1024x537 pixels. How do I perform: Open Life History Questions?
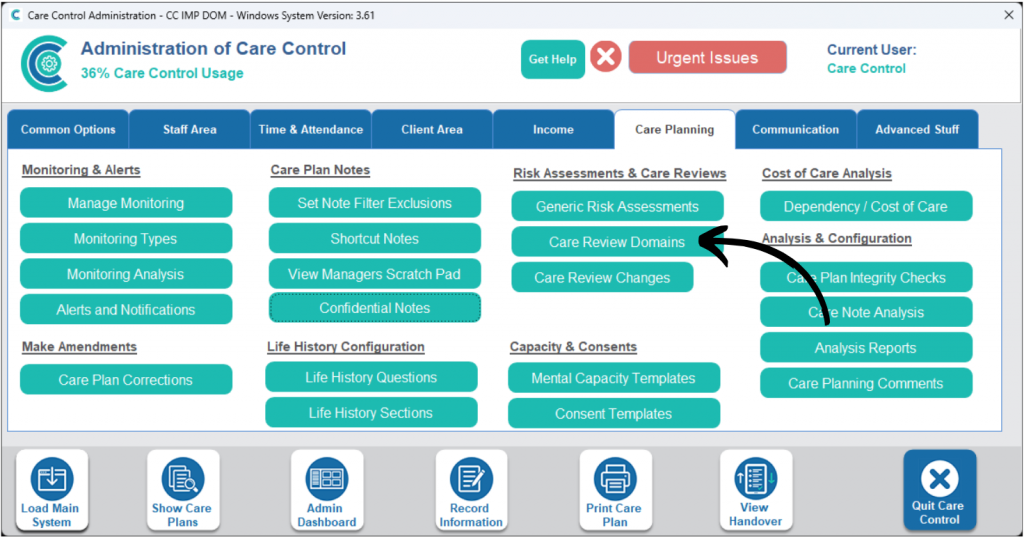click(x=371, y=377)
